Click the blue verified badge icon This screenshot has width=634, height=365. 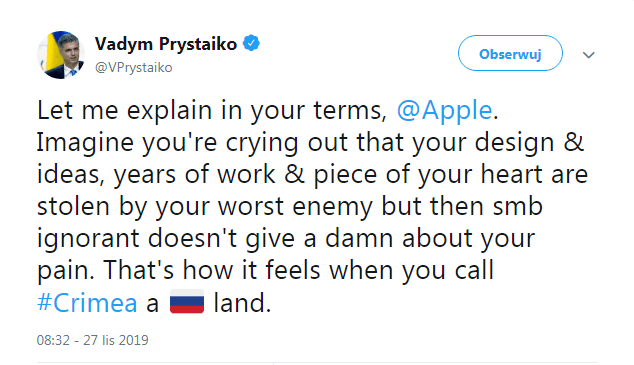(251, 43)
